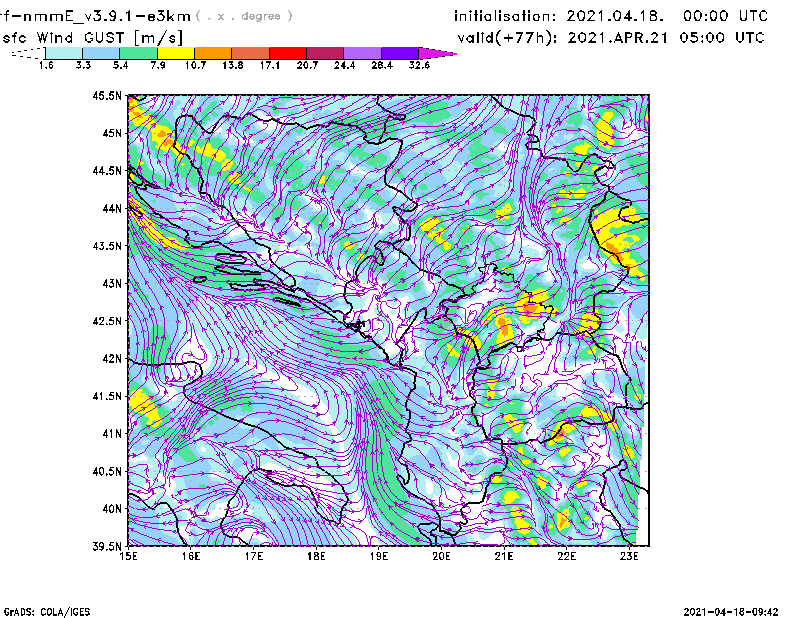Click the 20E longitude label
The image size is (800, 618).
pos(441,556)
